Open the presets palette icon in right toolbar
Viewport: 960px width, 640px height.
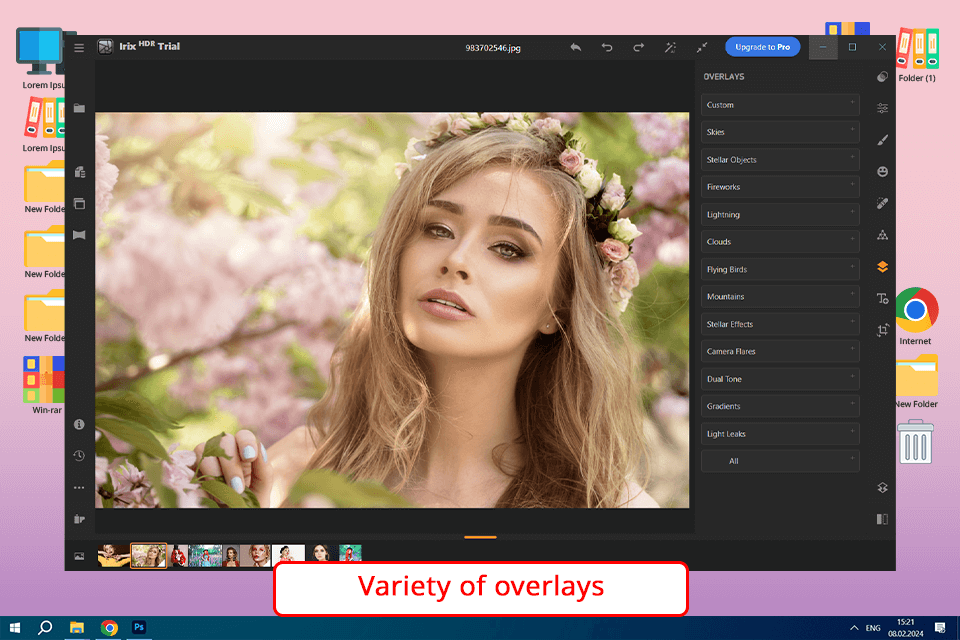coord(882,77)
